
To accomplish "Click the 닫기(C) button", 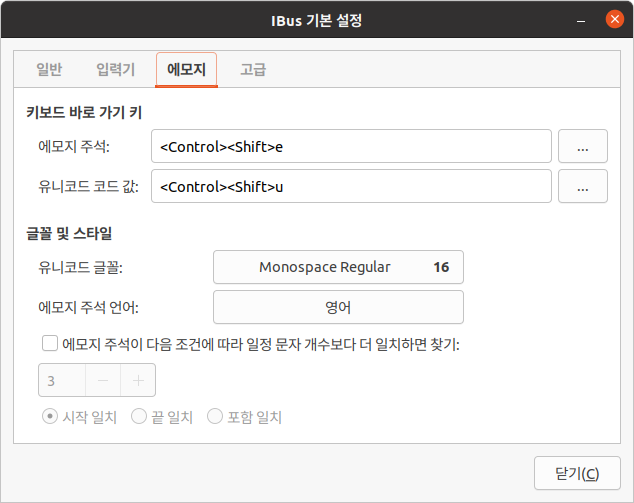I will pyautogui.click(x=577, y=473).
